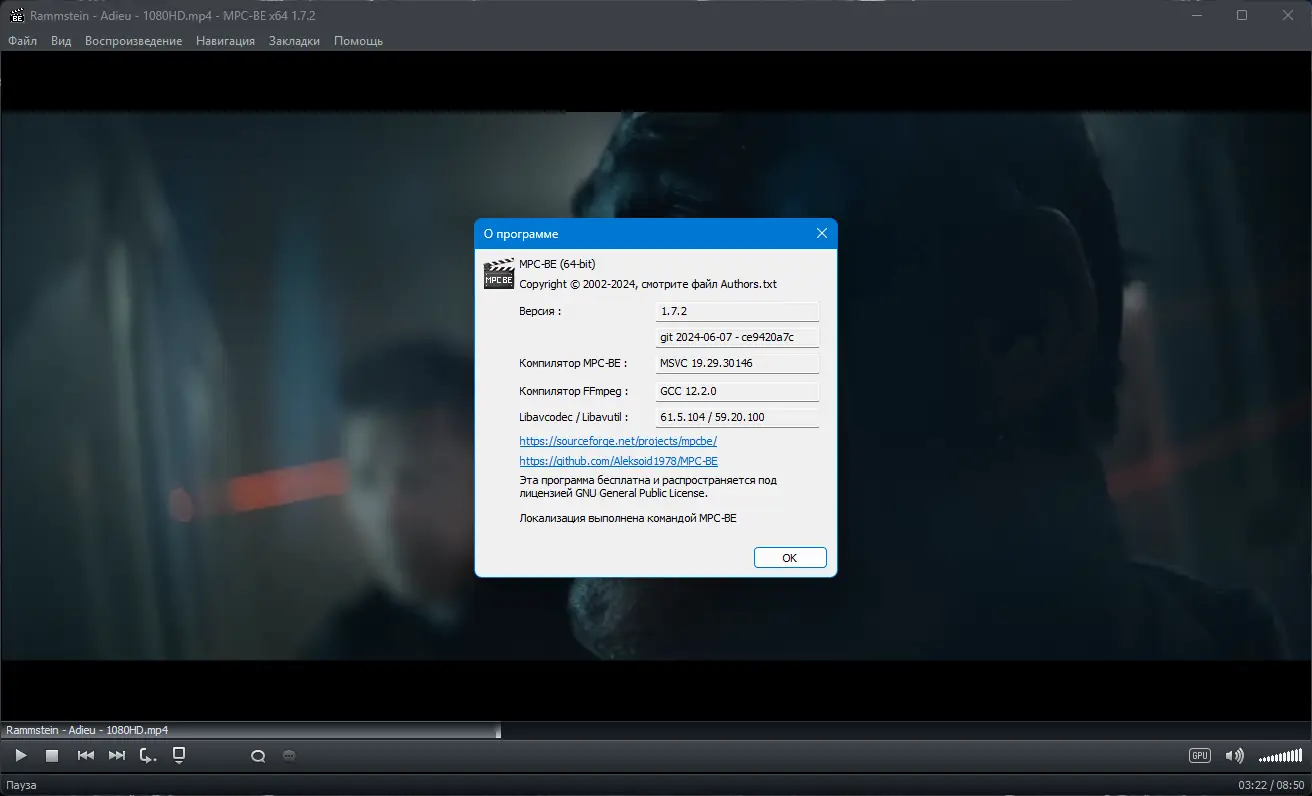Screen dimensions: 1312x796
Task: Click the seek bar timeline
Action: pyautogui.click(x=656, y=730)
